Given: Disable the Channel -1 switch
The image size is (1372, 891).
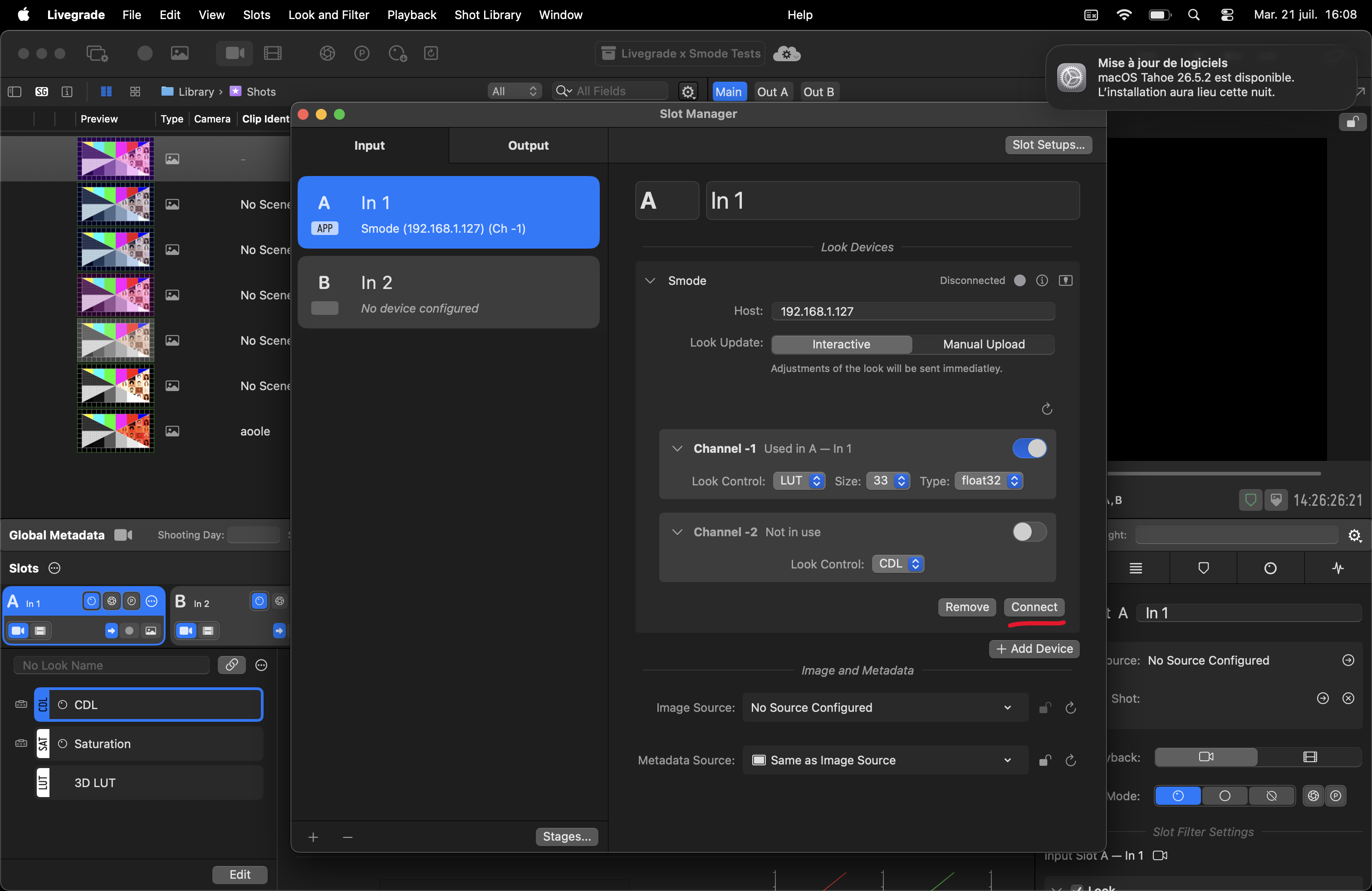Looking at the screenshot, I should tap(1029, 448).
